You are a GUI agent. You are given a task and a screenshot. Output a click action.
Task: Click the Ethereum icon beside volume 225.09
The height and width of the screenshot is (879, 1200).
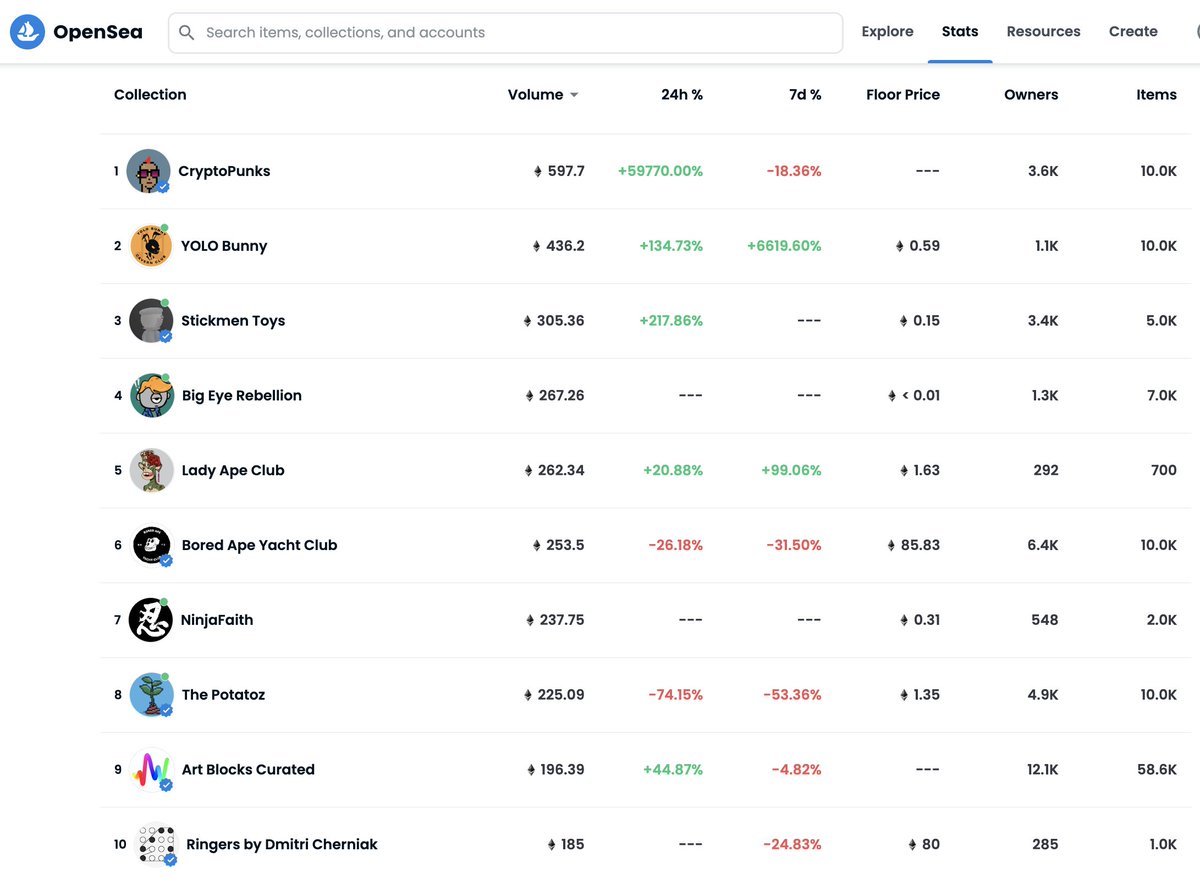[x=530, y=695]
